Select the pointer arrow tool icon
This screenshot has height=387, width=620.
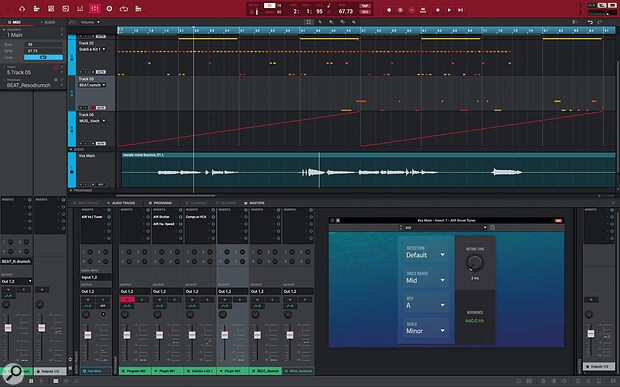click(320, 22)
